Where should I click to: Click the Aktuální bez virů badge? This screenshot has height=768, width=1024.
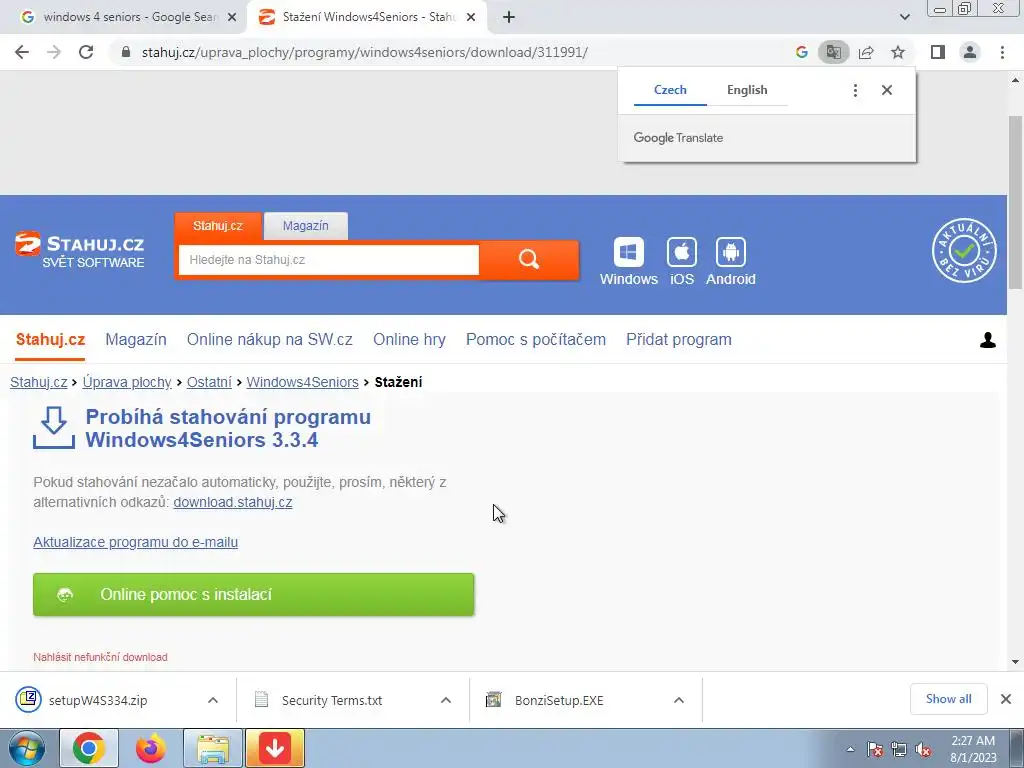(964, 250)
